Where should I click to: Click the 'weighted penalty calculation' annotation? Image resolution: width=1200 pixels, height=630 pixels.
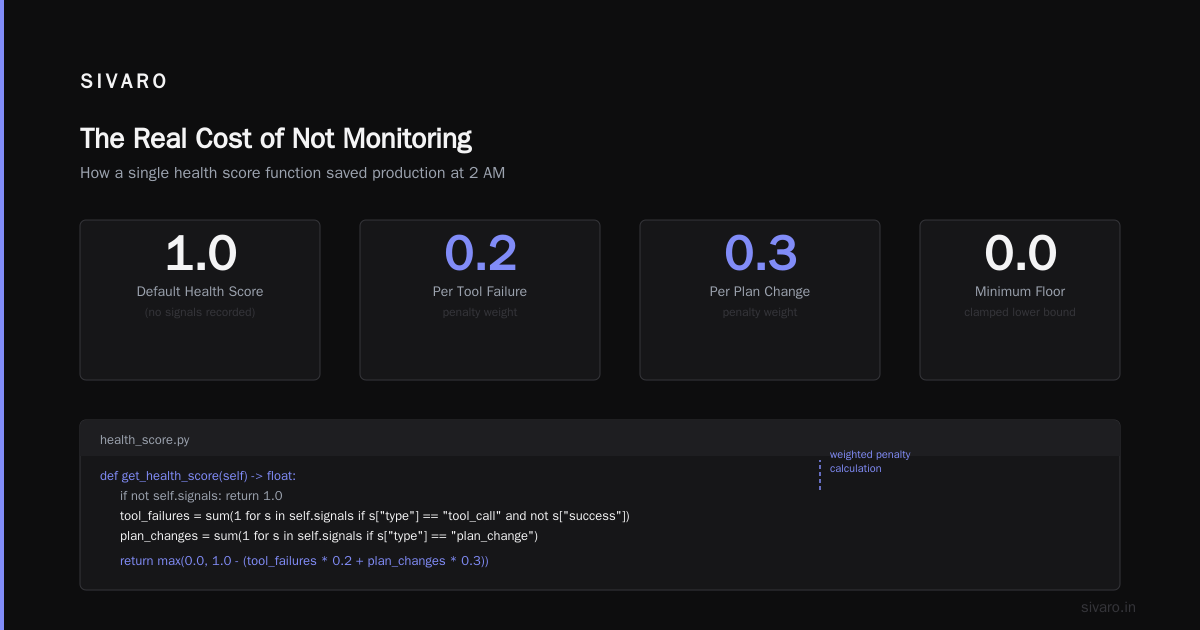coord(870,461)
